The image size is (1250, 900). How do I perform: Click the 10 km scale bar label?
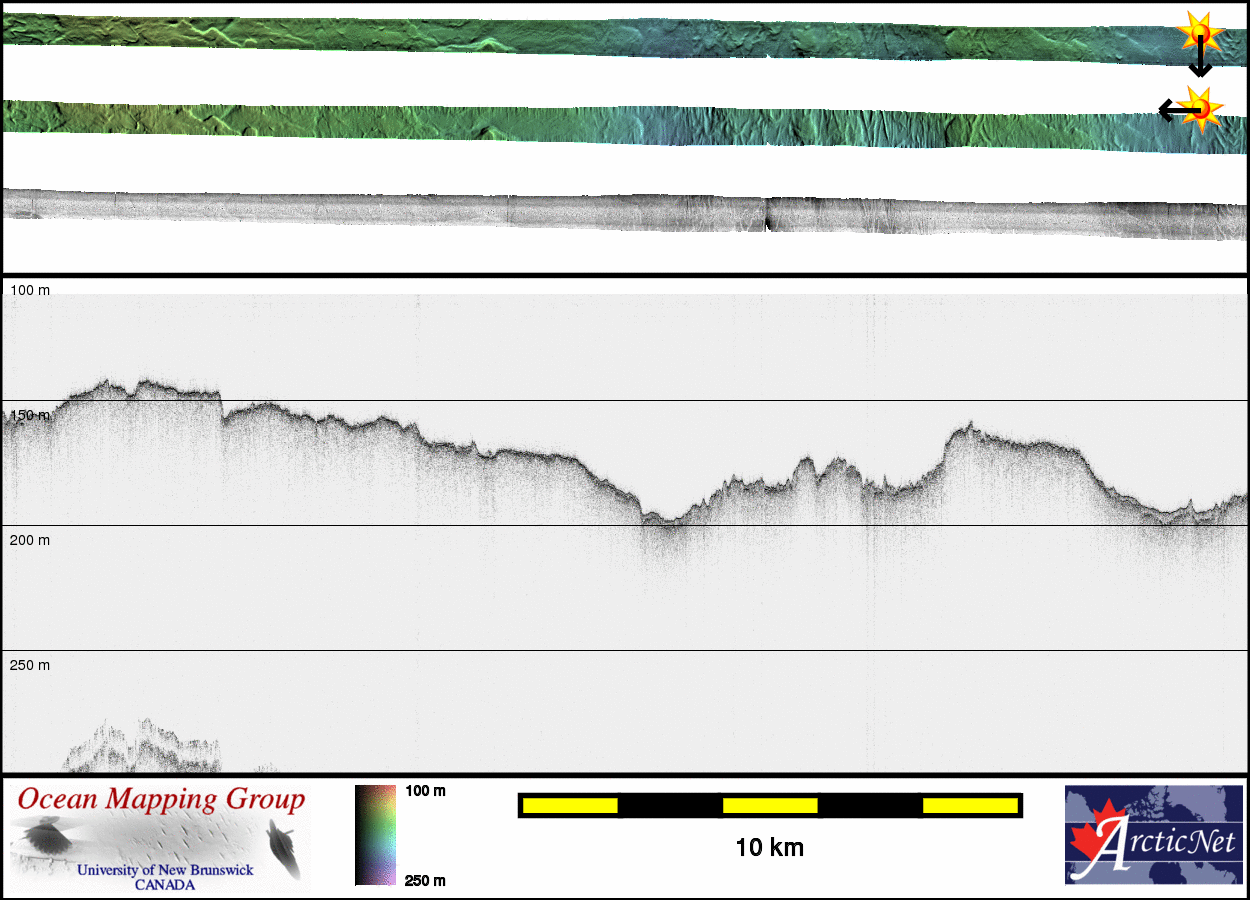tap(769, 848)
